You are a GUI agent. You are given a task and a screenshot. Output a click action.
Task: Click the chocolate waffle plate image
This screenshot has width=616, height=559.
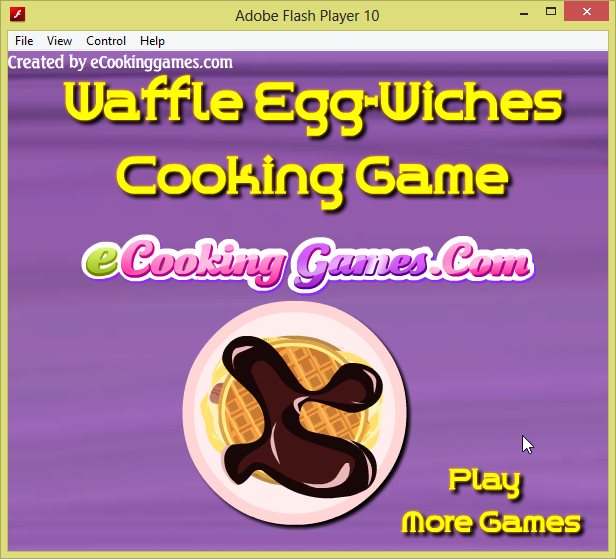click(295, 413)
